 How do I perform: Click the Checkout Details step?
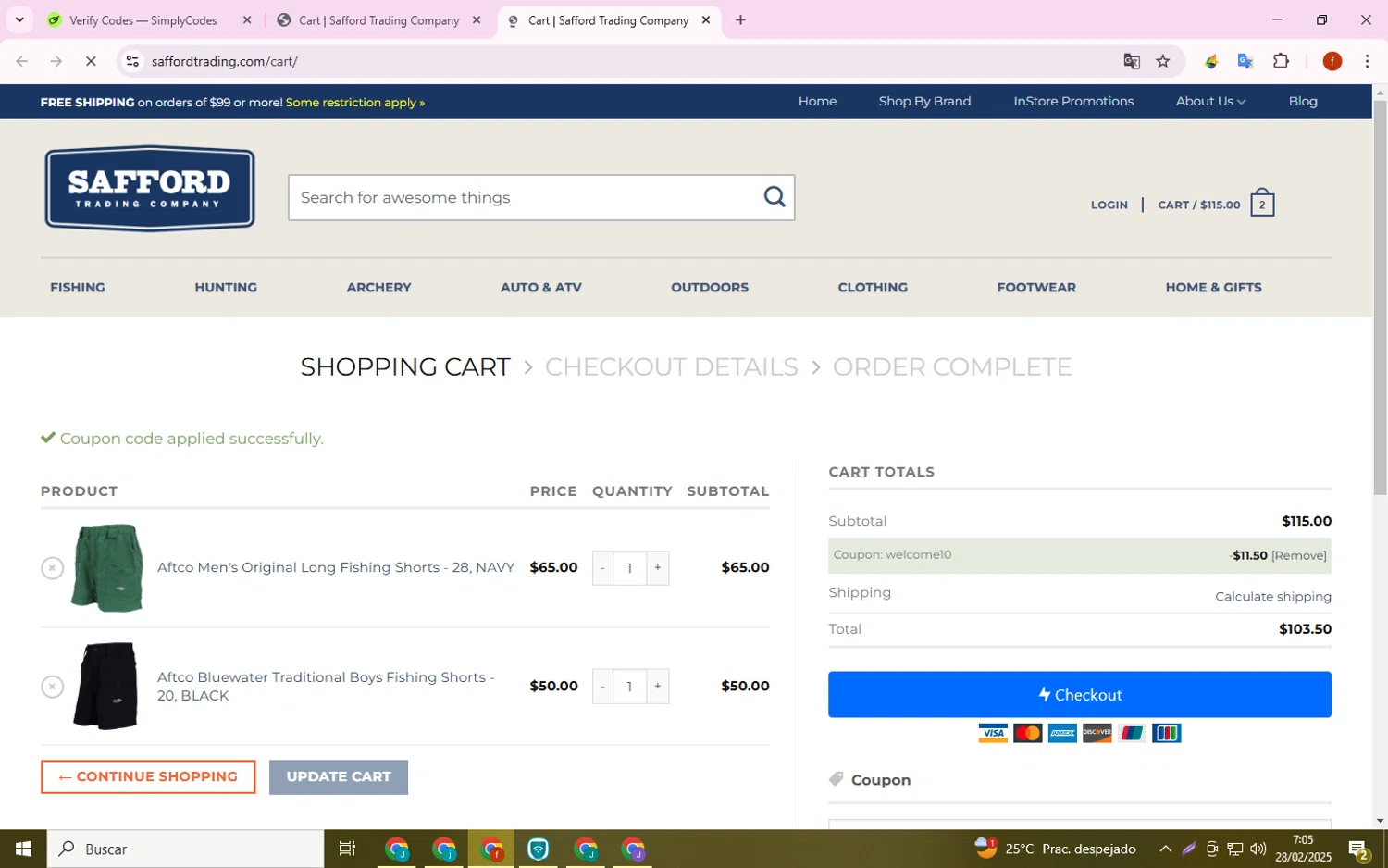click(x=671, y=366)
